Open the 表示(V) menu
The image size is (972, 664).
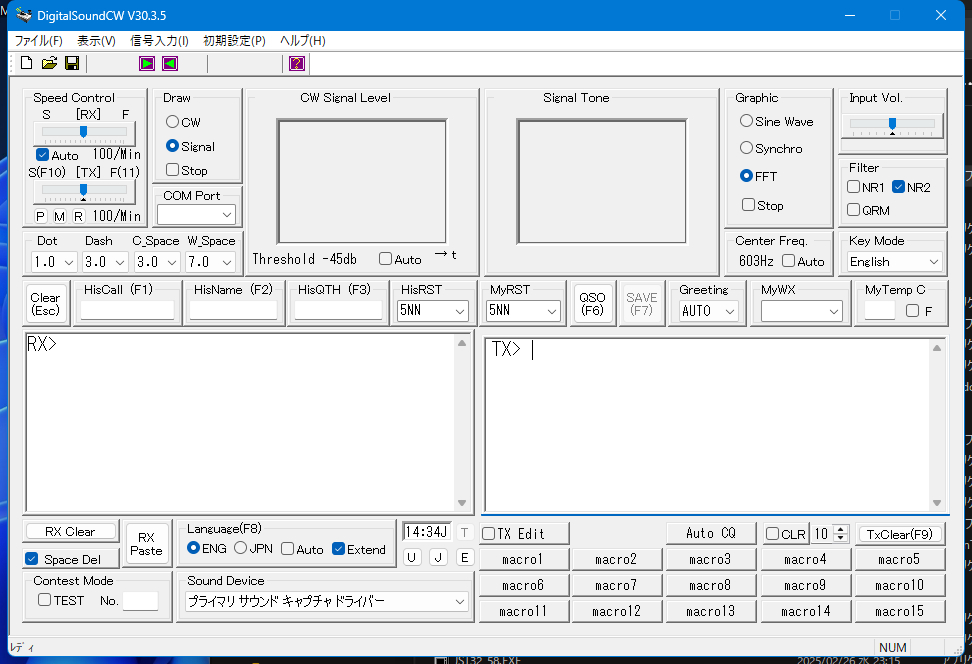click(x=96, y=41)
